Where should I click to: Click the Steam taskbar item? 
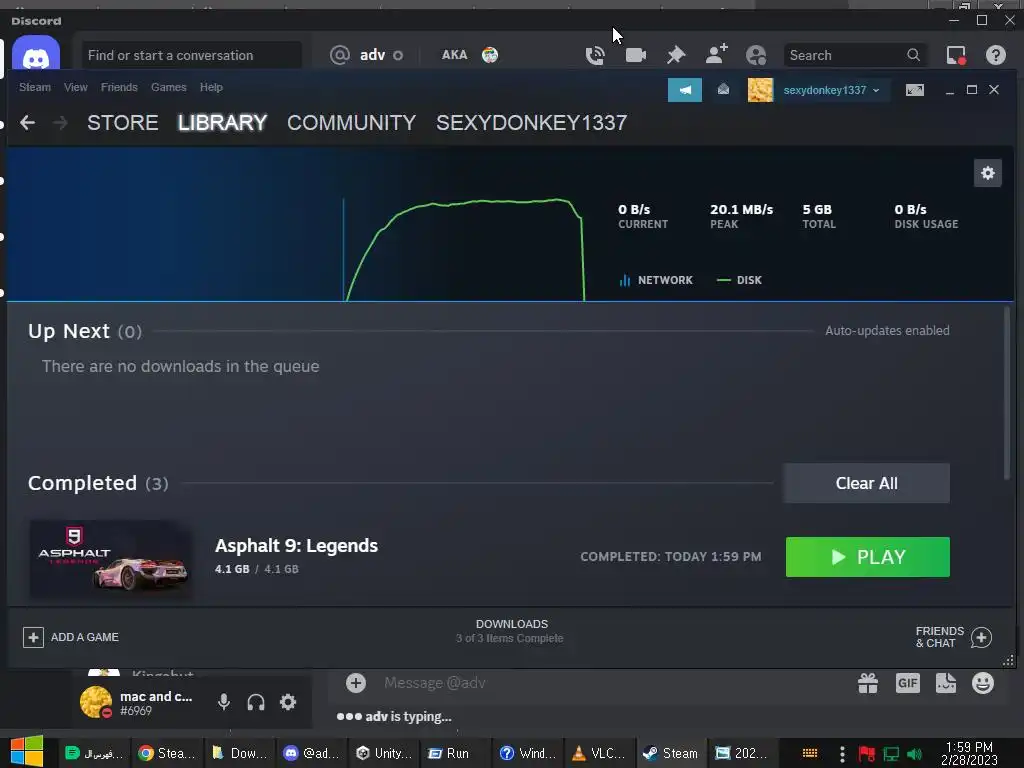(671, 753)
